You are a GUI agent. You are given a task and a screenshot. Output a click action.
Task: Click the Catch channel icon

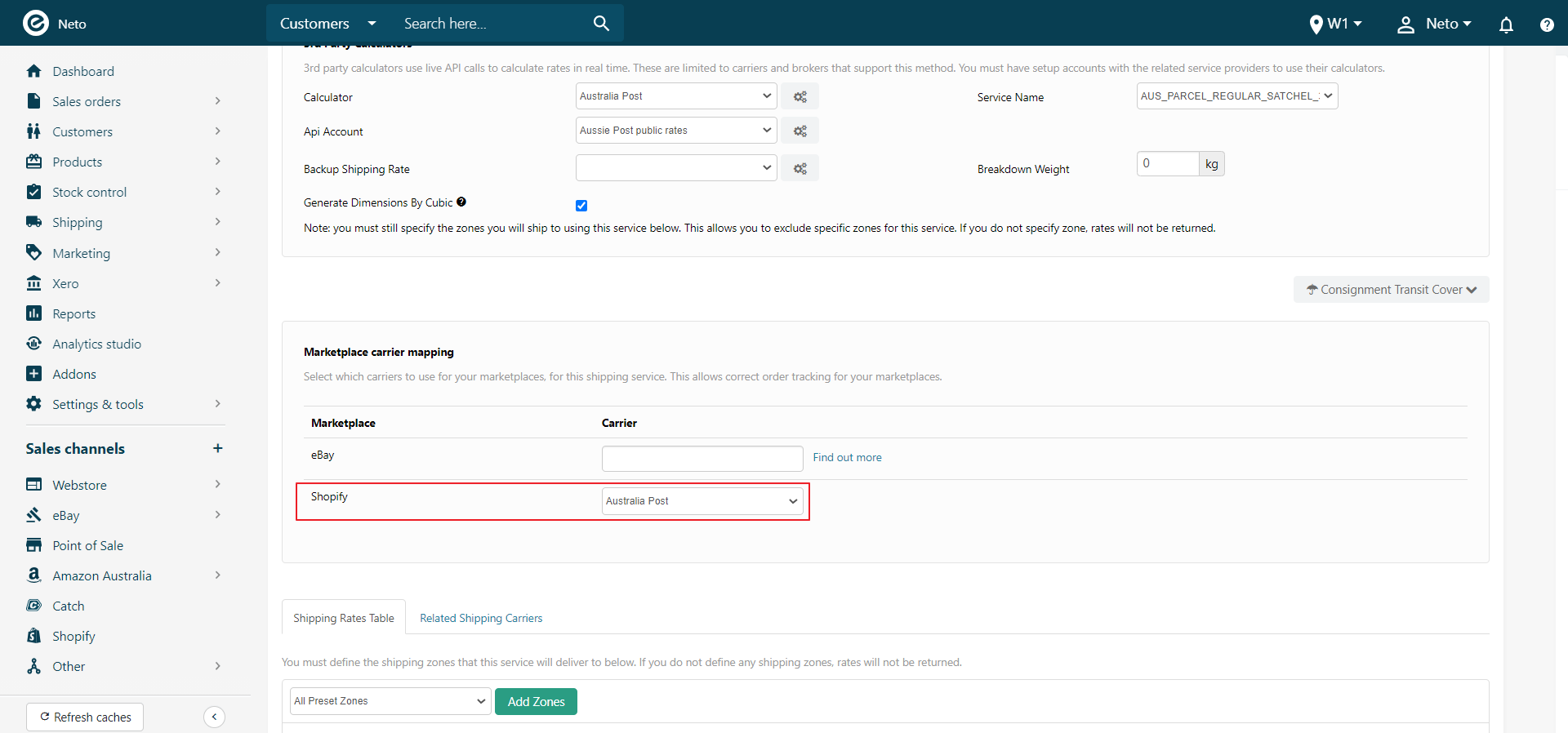(33, 606)
